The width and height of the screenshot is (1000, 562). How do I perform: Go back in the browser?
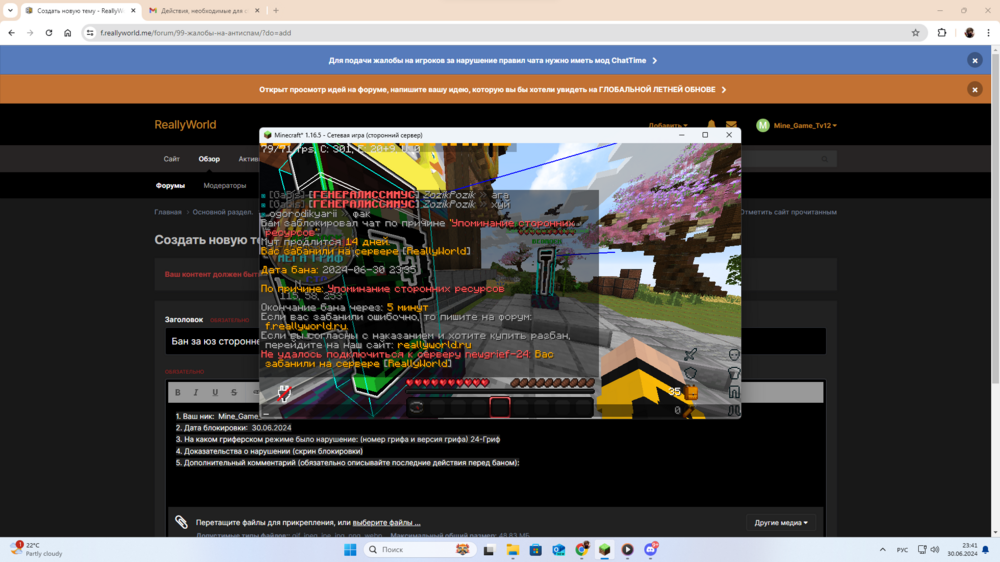[x=11, y=33]
